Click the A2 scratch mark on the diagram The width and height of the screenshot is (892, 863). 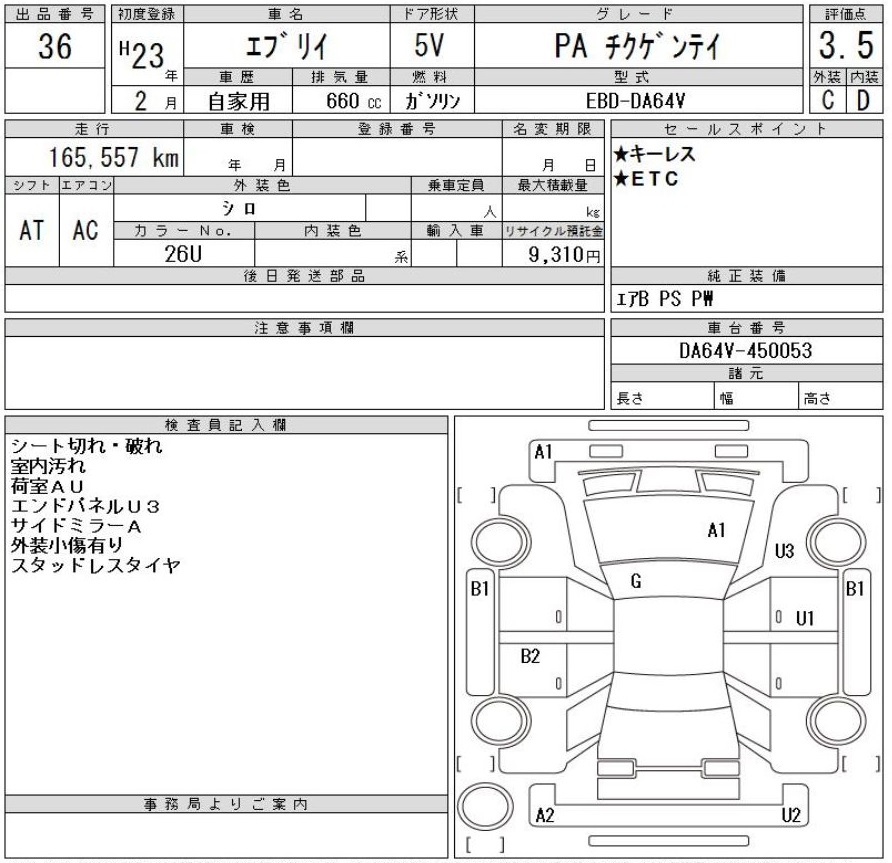tap(544, 815)
